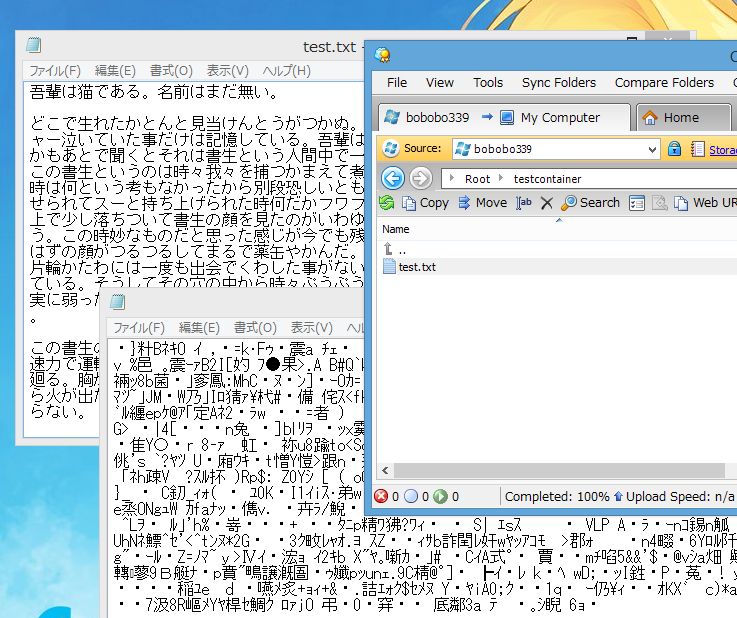Select the test.txt file row
This screenshot has height=618, width=737.
[557, 267]
